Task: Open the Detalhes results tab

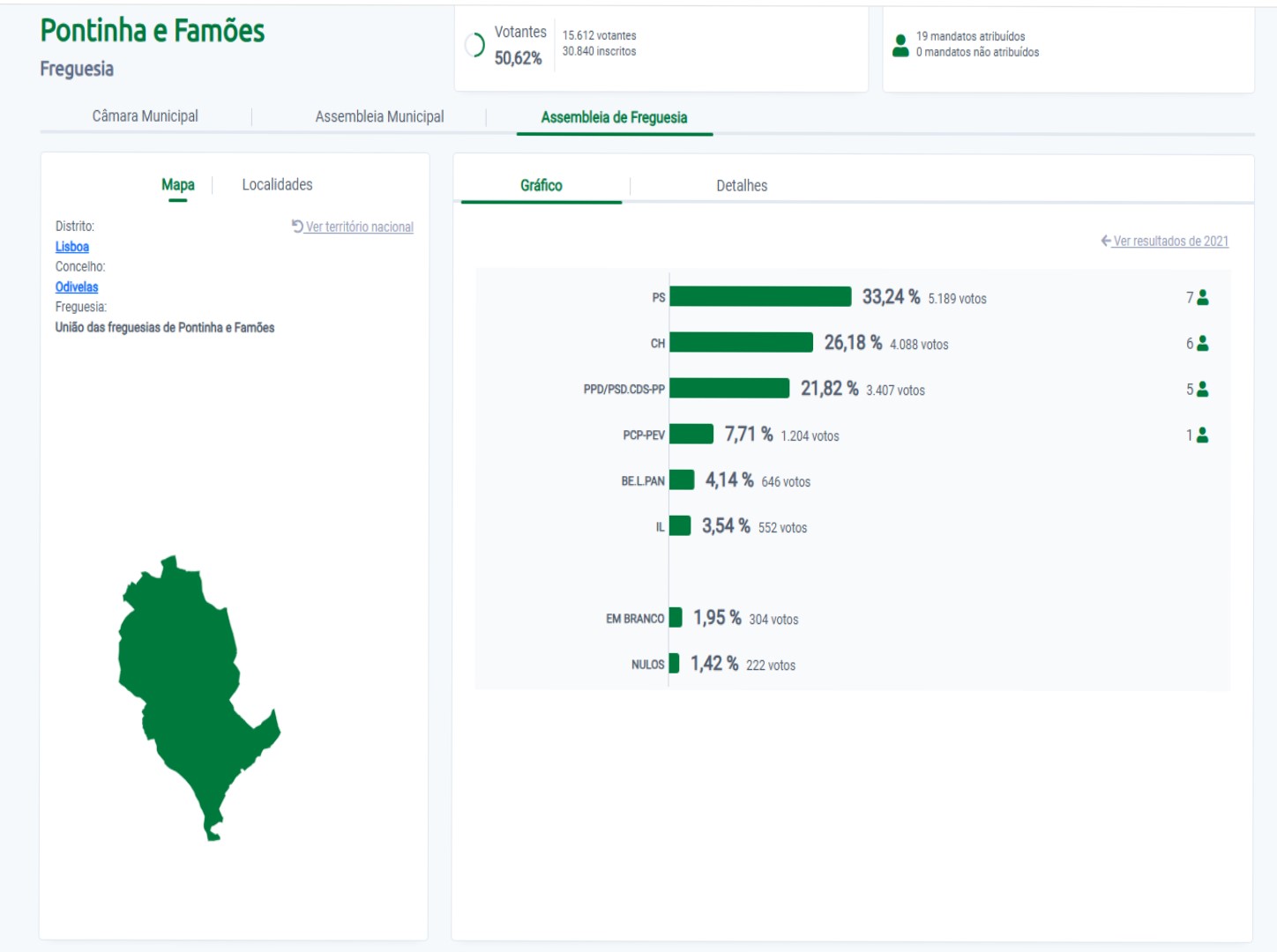Action: 741,185
